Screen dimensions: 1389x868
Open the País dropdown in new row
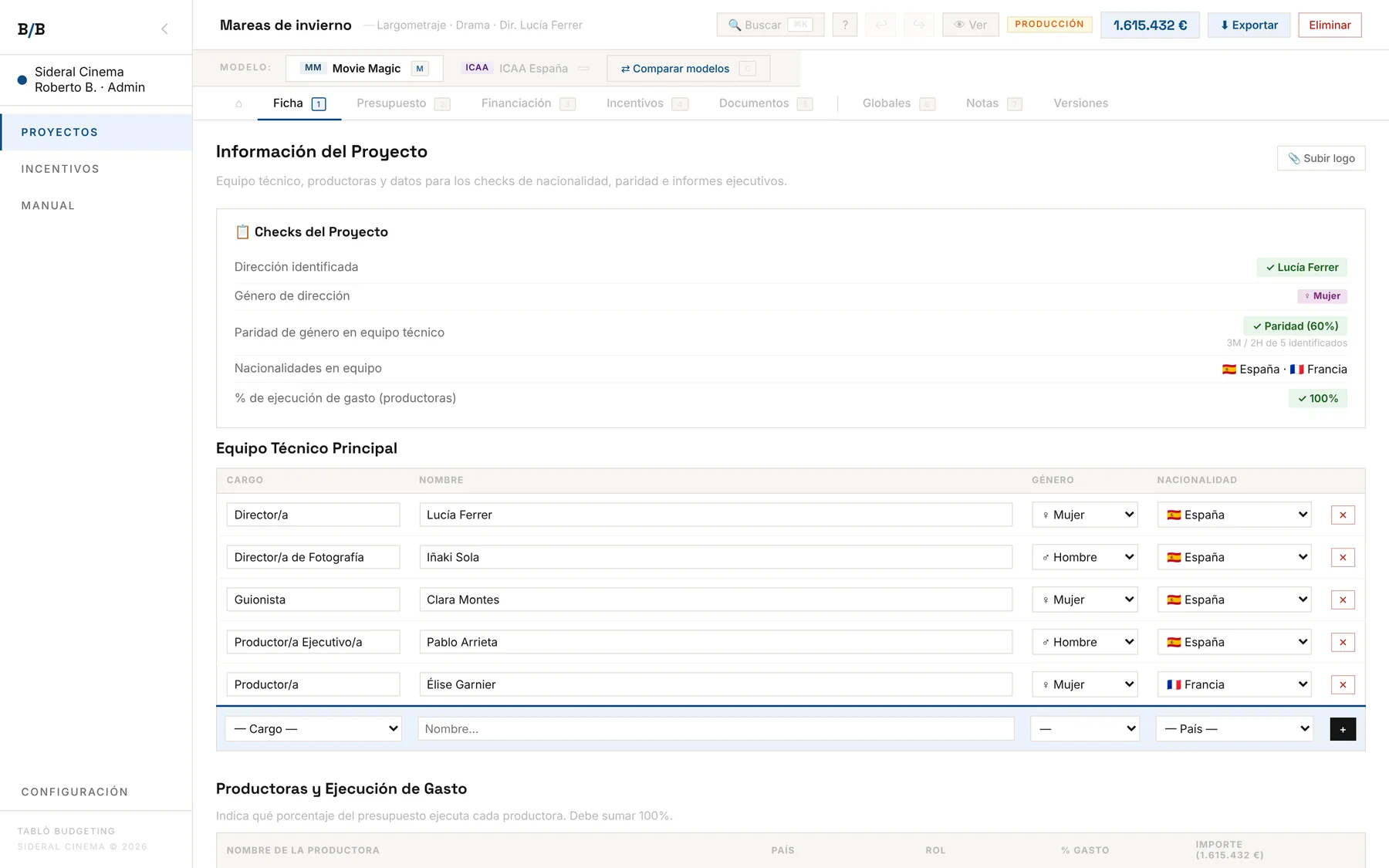coord(1235,729)
